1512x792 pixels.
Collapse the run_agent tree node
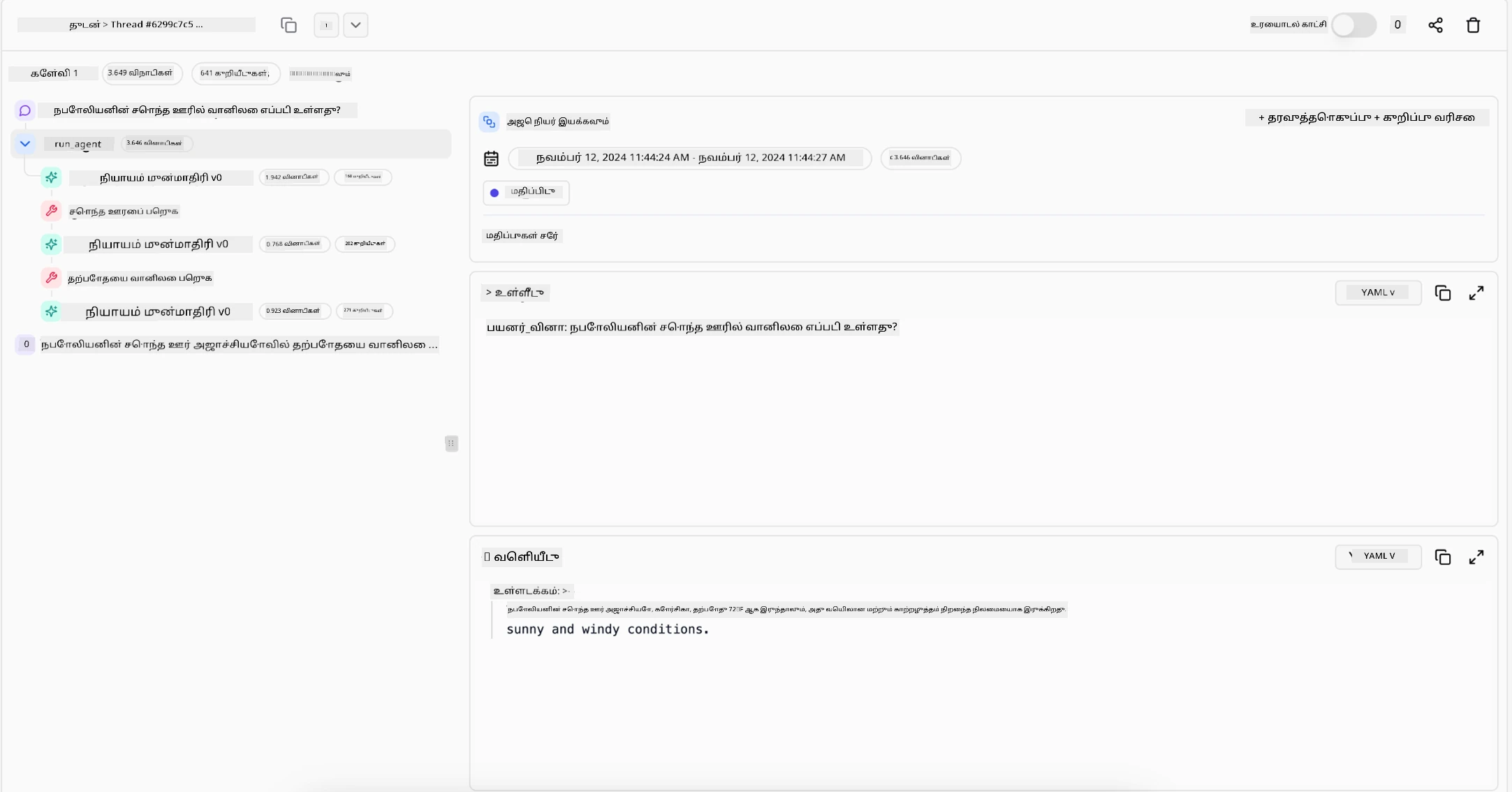coord(25,144)
